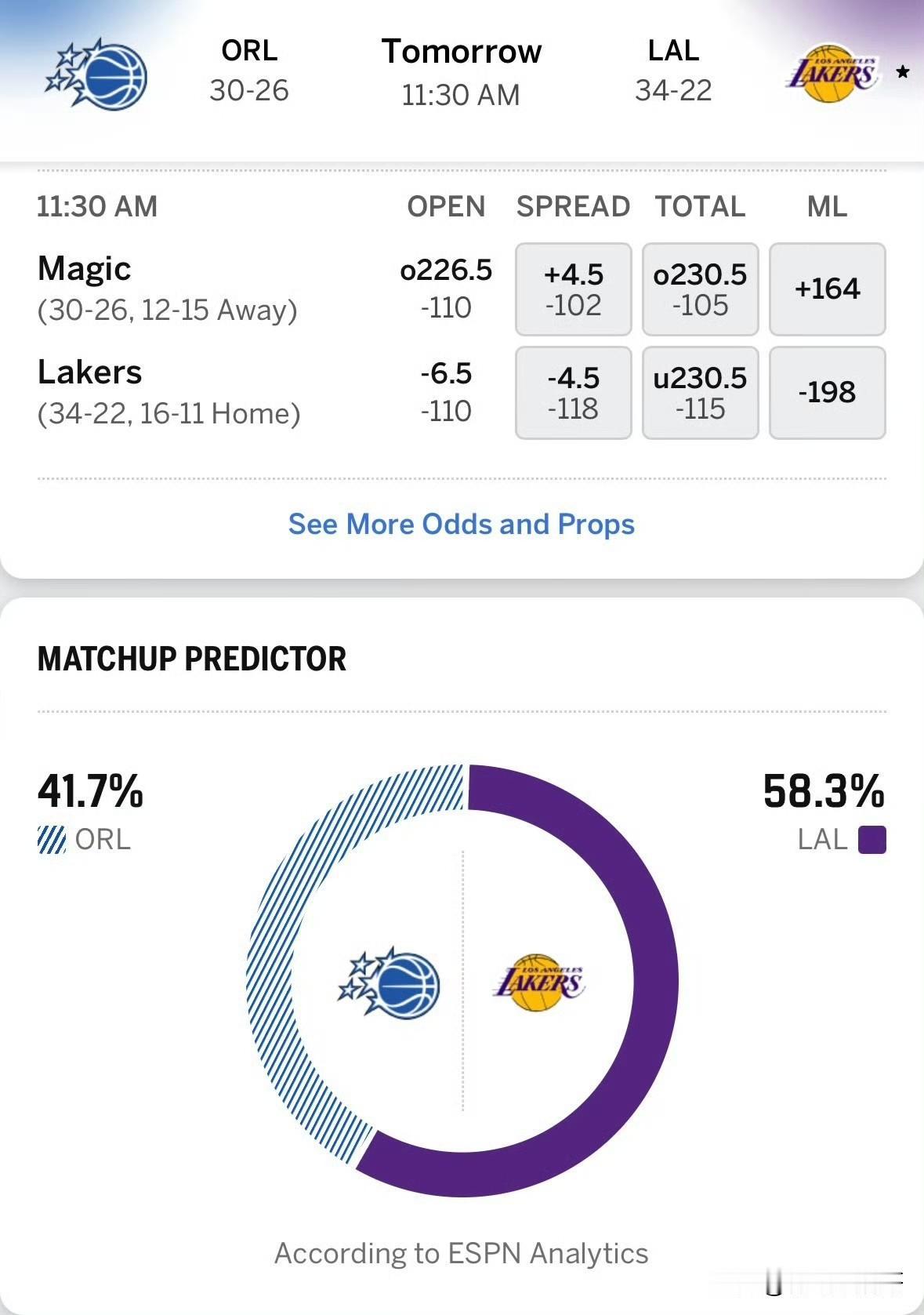Expand more odds via See More Odds link
This screenshot has width=924, height=1315.
pyautogui.click(x=462, y=524)
